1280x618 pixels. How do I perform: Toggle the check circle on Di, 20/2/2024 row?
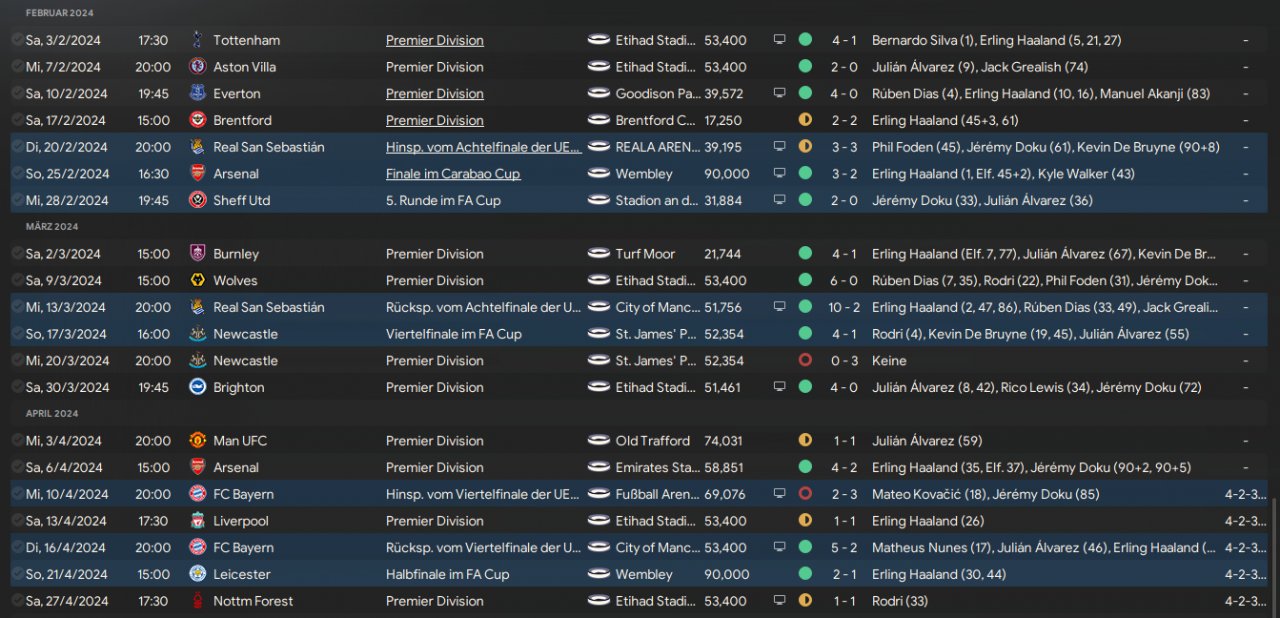[x=17, y=147]
